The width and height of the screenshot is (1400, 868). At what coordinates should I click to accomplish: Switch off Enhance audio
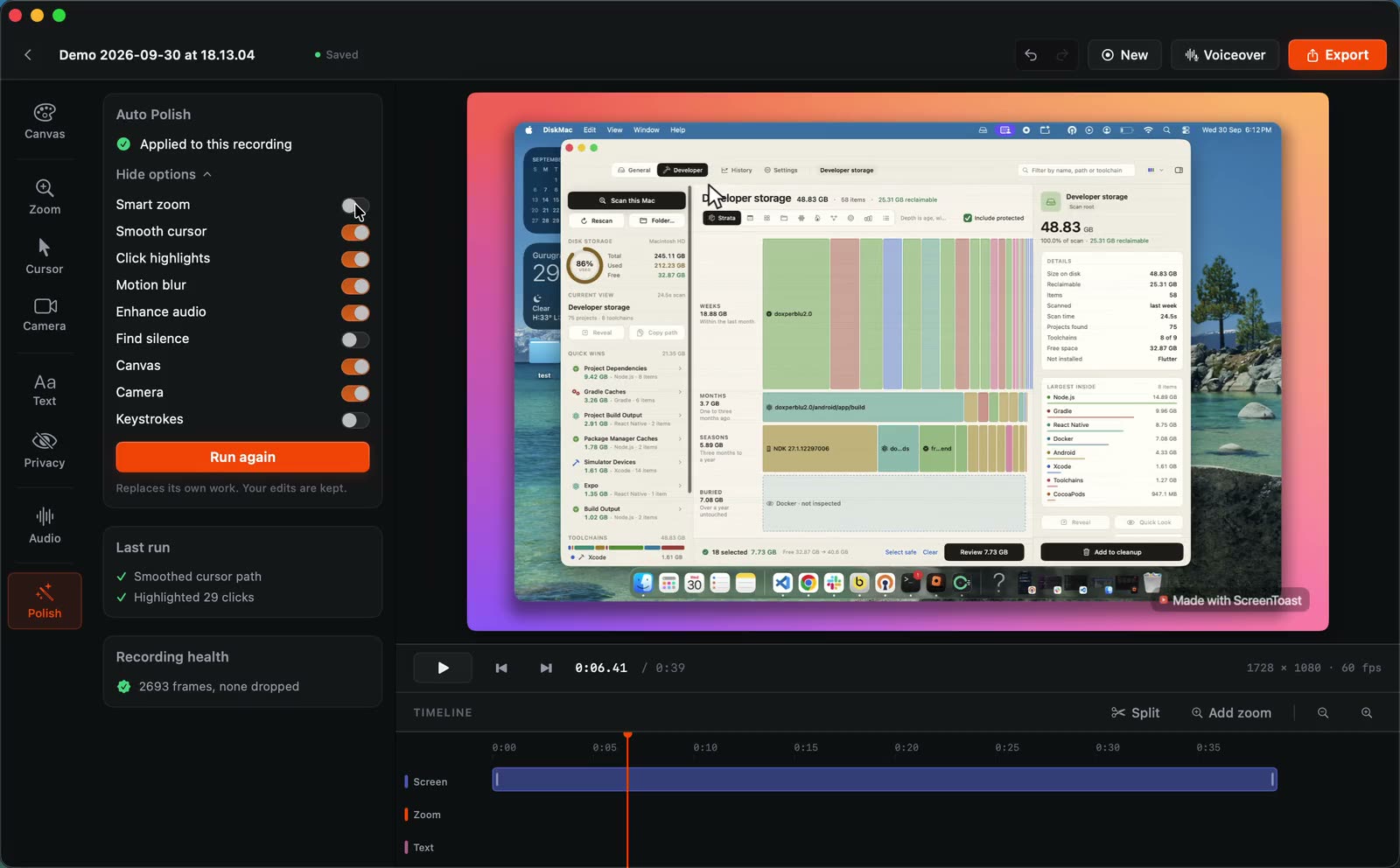point(355,312)
